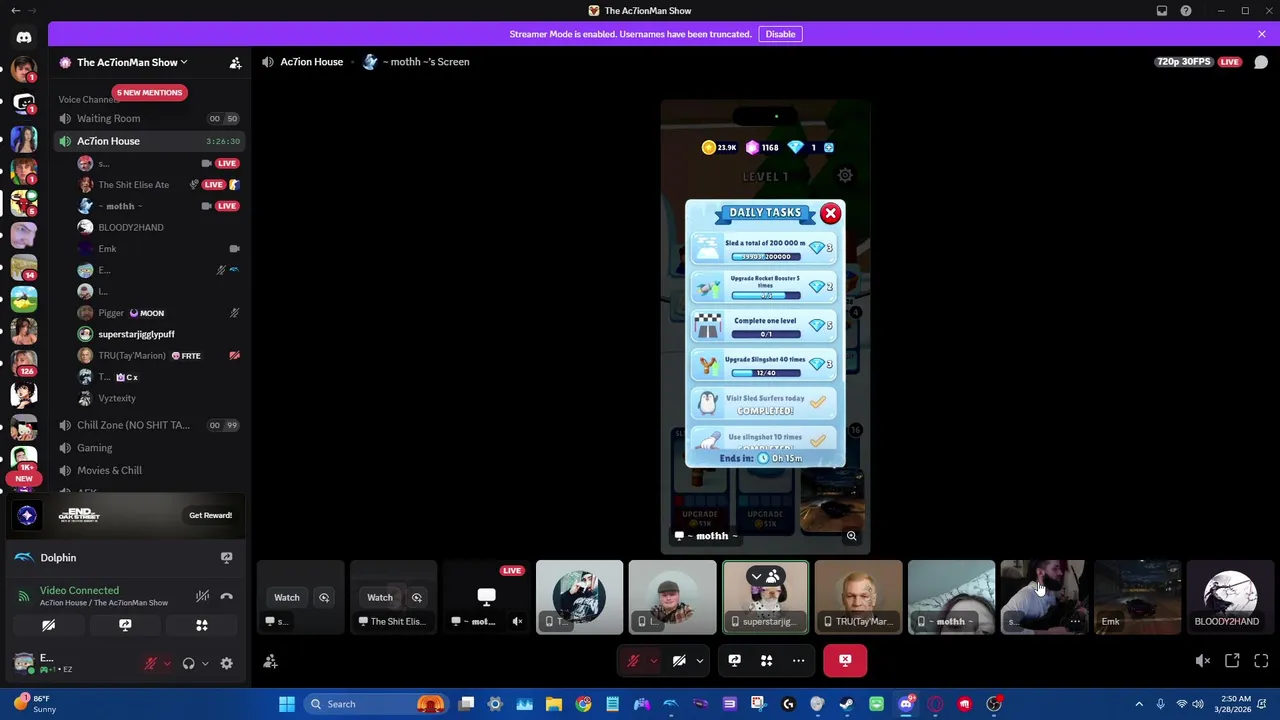Image resolution: width=1280 pixels, height=720 pixels.
Task: Expand mic options arrow in call controls
Action: point(653,660)
